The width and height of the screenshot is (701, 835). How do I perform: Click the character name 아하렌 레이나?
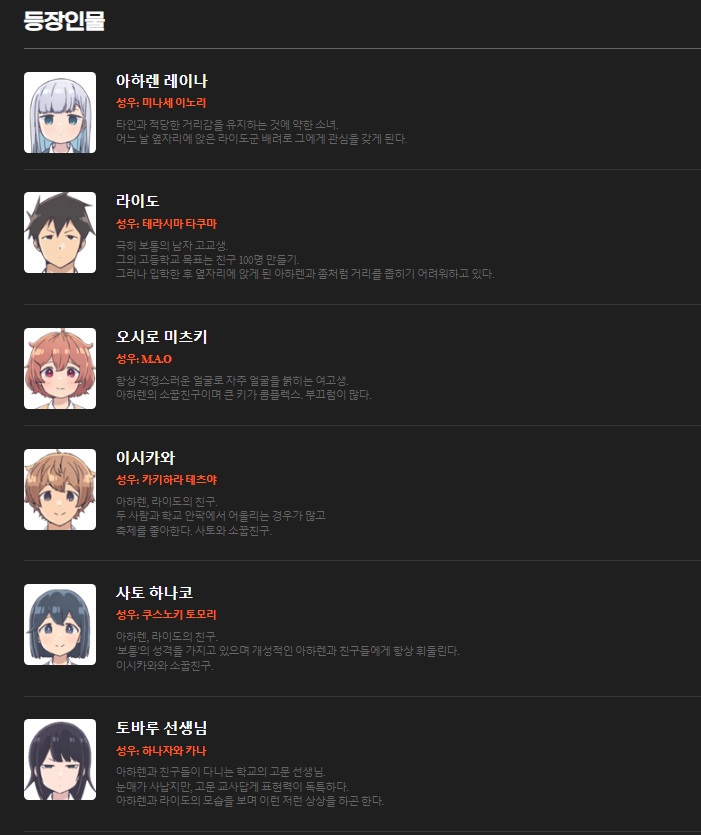pyautogui.click(x=162, y=81)
